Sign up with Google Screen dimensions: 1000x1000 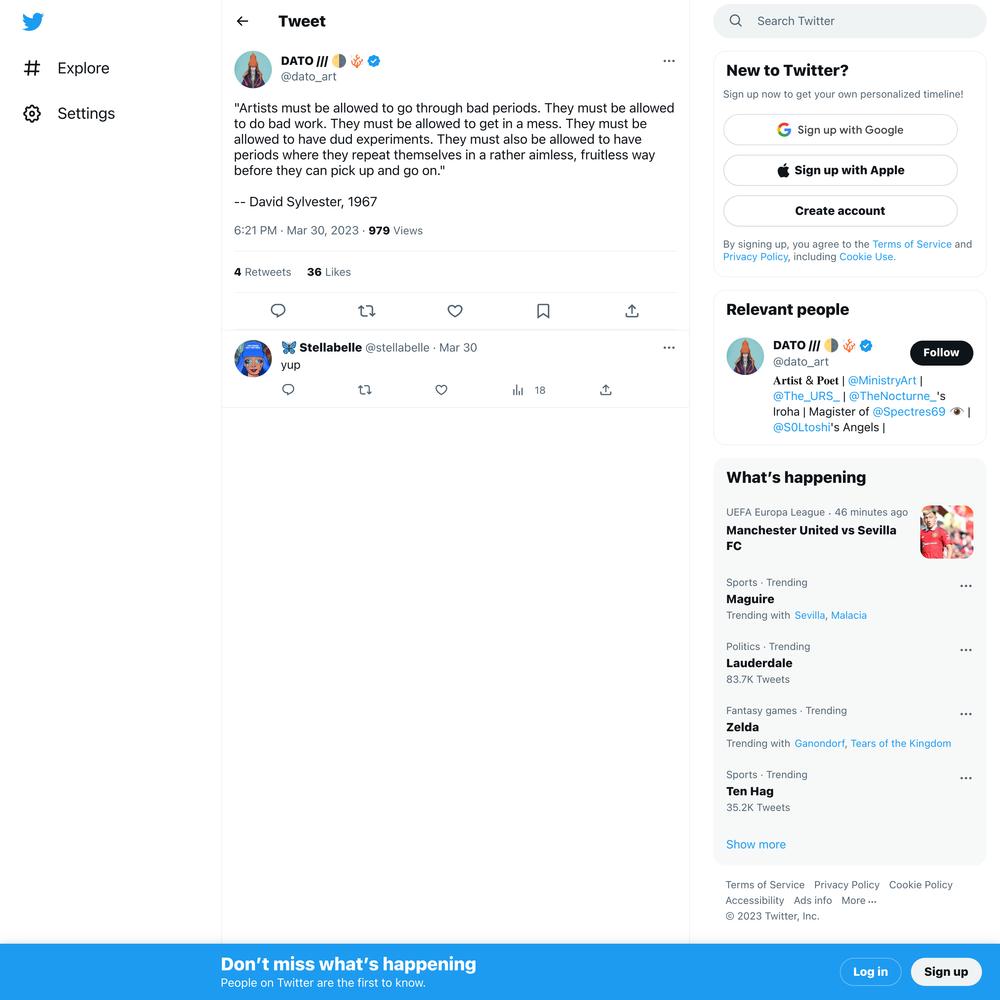pos(840,130)
